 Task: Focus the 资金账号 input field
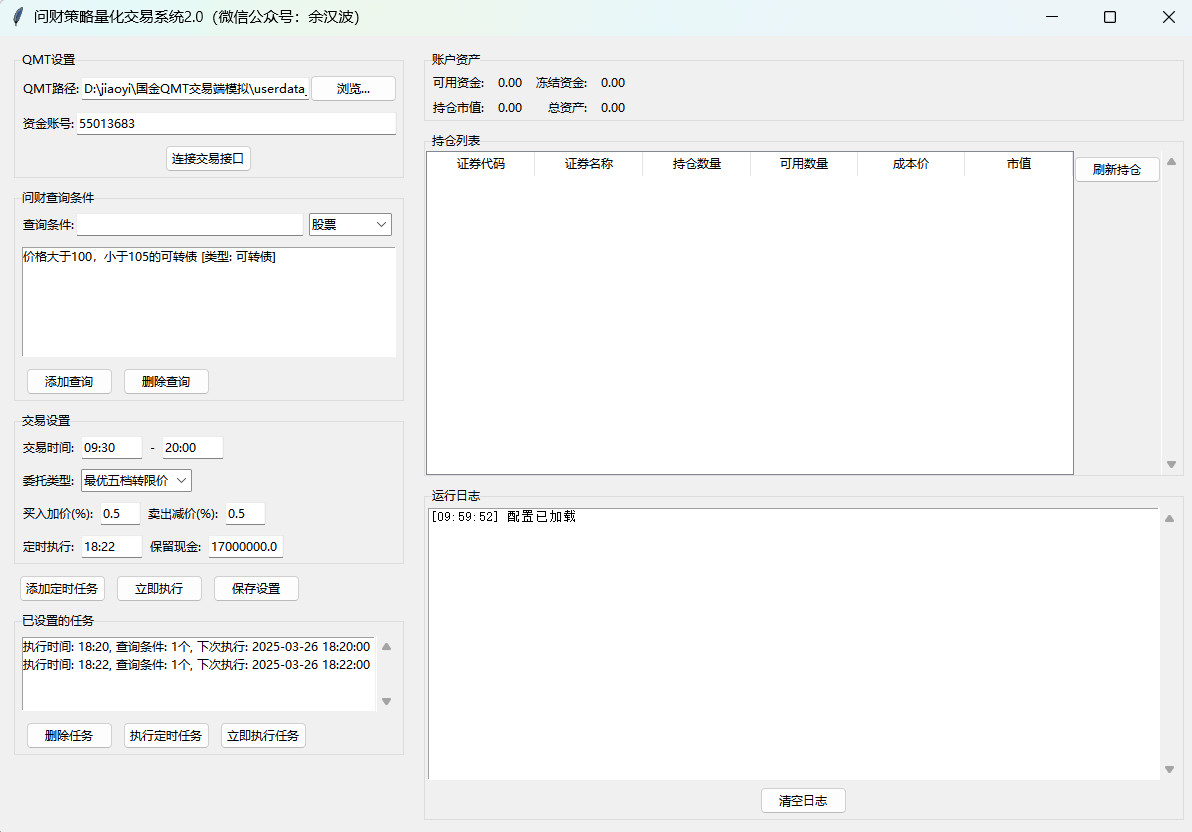[236, 123]
